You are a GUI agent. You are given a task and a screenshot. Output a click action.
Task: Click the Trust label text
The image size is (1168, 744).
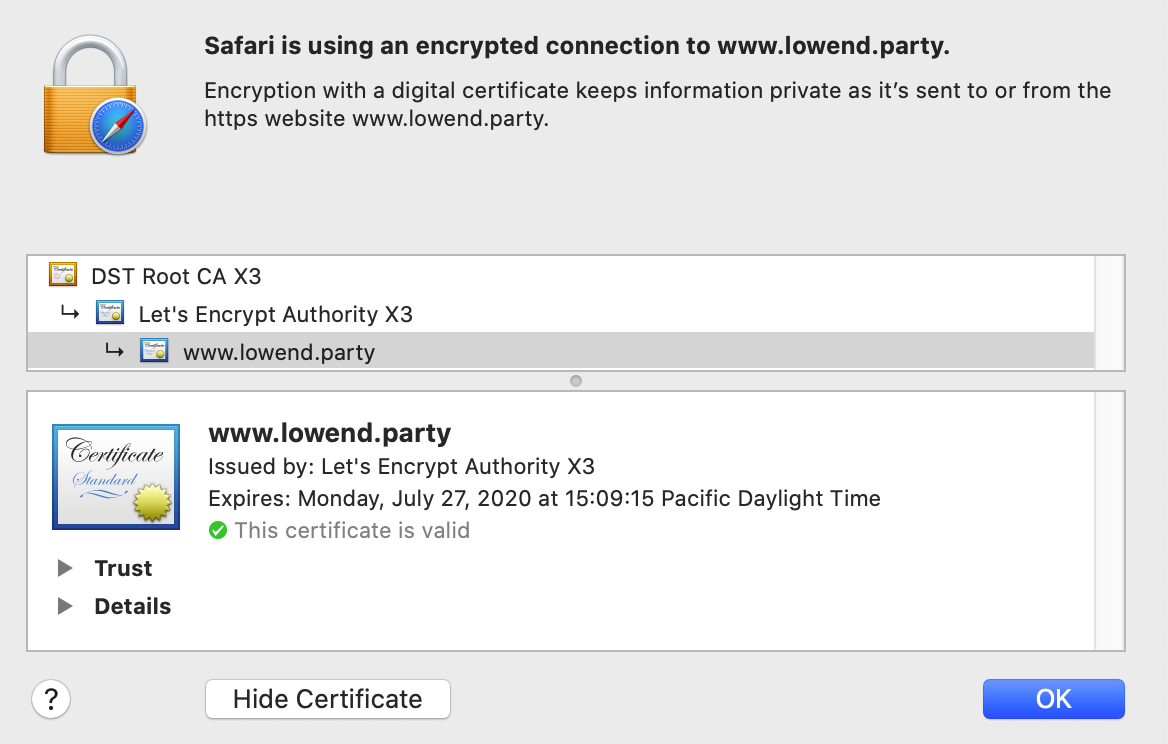[x=123, y=568]
